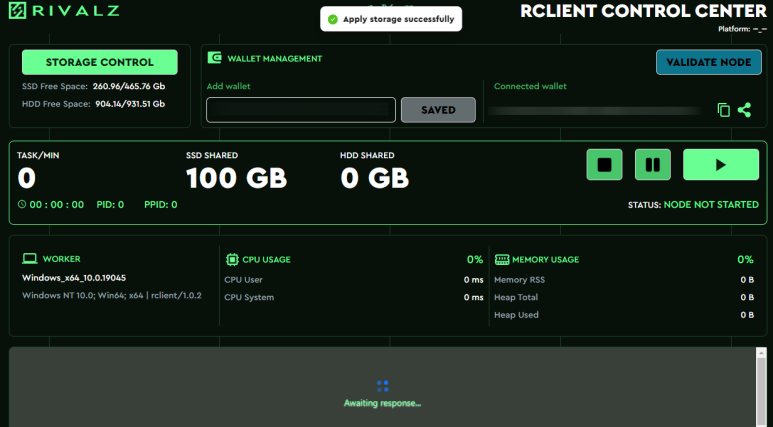Click the Add wallet input field
Screen dimensions: 773x427
[301, 109]
